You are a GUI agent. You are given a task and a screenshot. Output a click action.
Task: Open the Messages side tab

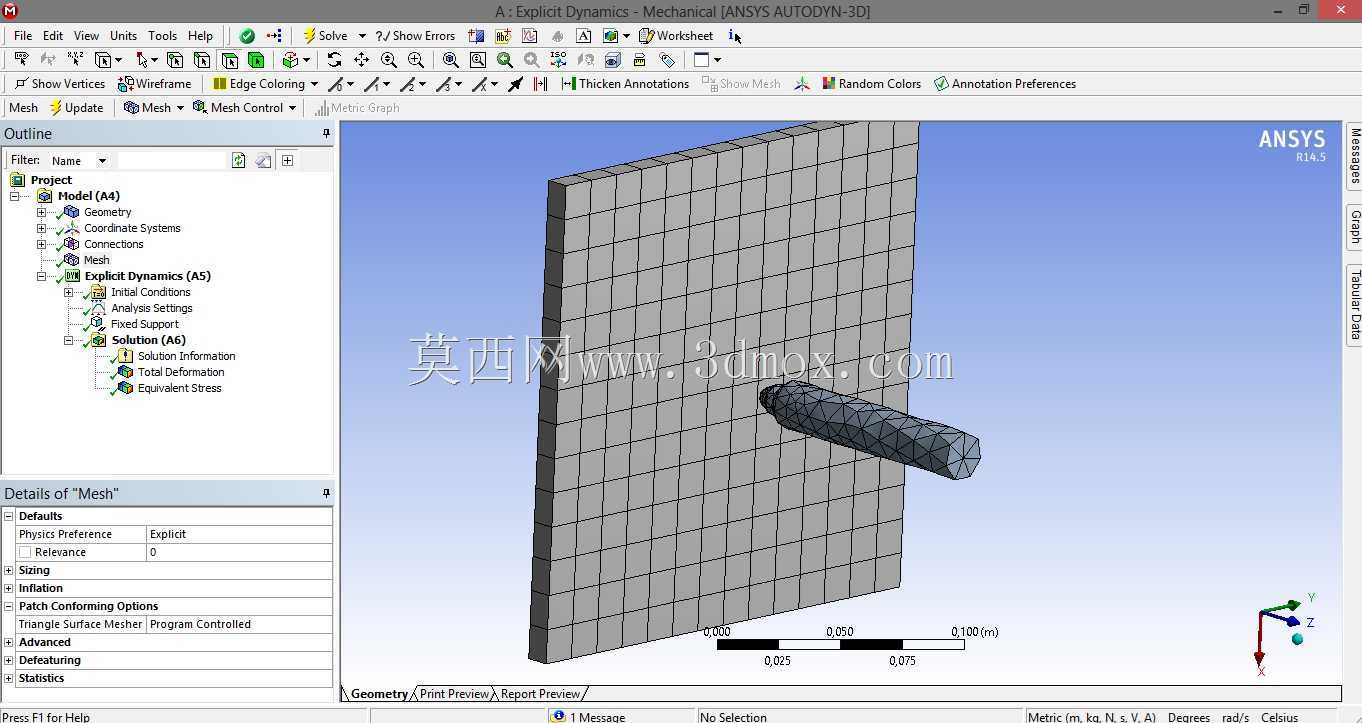point(1355,154)
